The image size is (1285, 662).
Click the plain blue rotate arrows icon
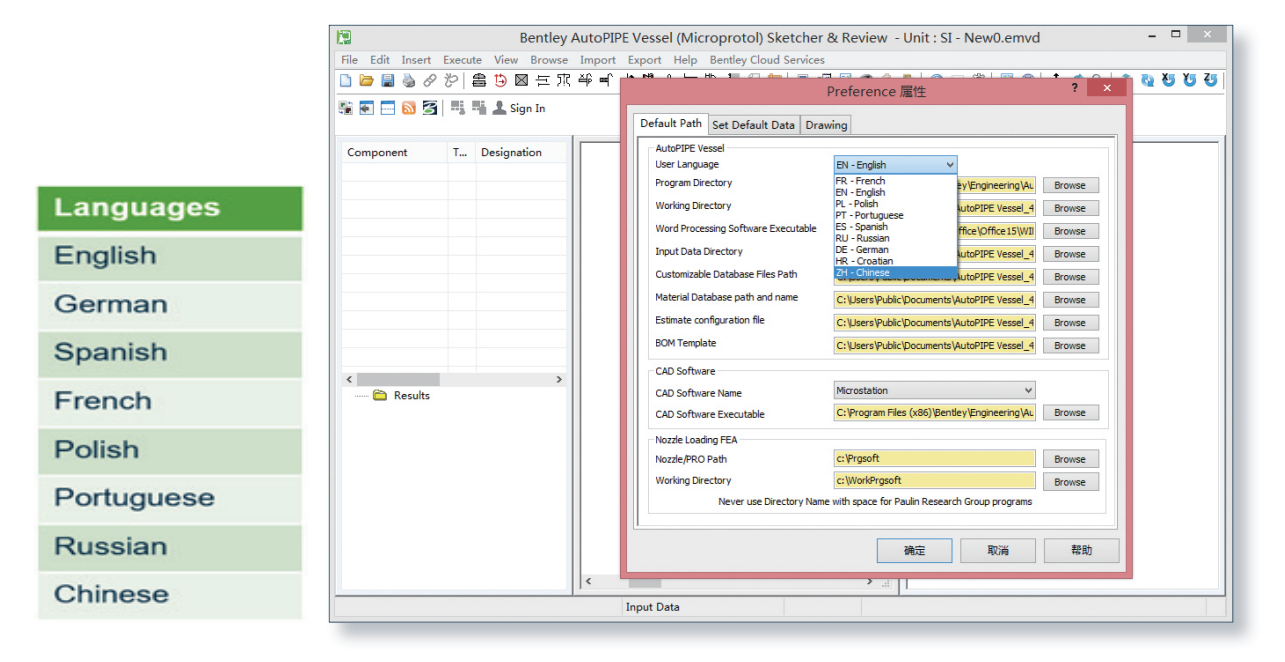coord(1147,80)
